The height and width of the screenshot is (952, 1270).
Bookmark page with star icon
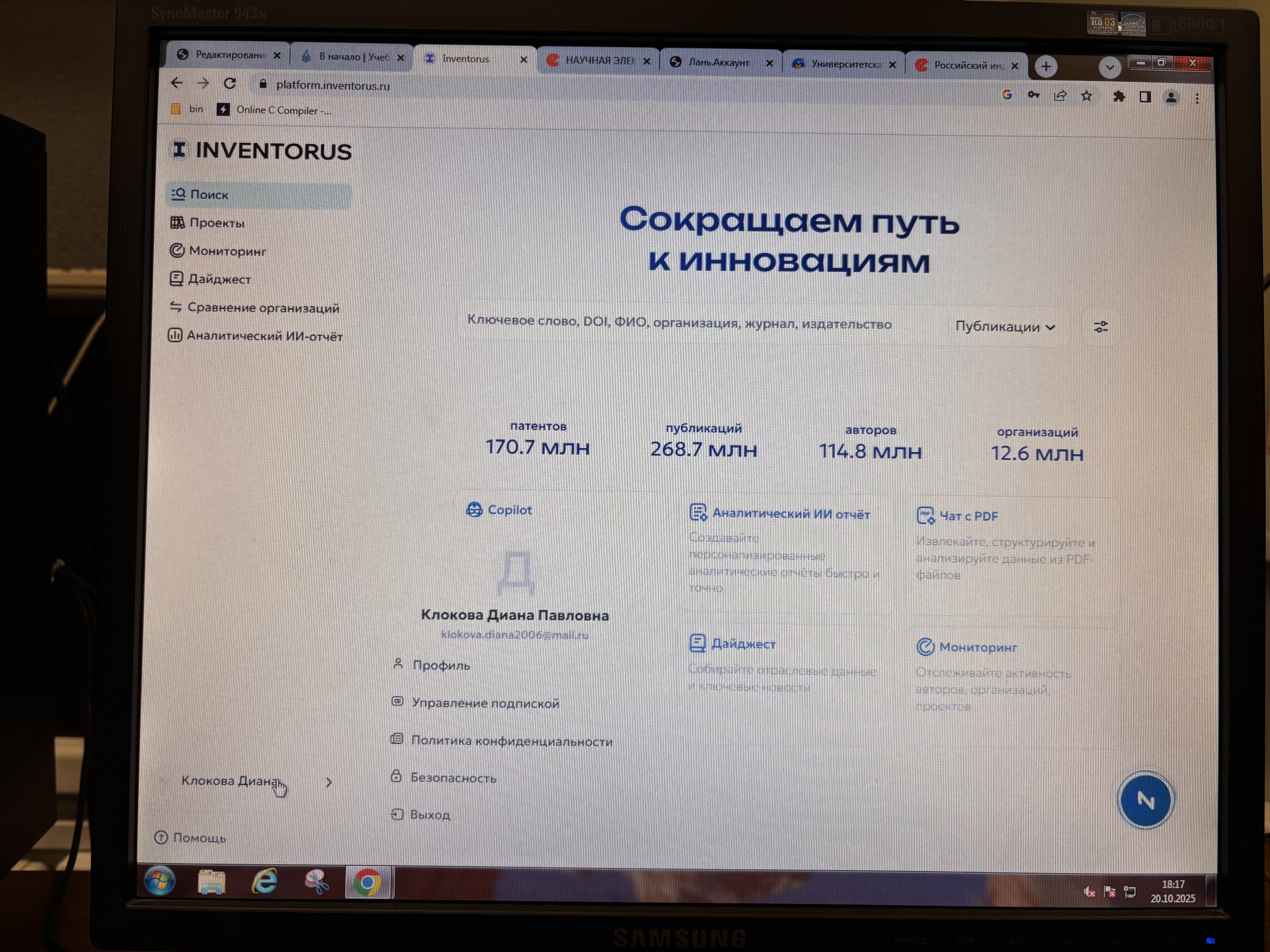point(1086,96)
